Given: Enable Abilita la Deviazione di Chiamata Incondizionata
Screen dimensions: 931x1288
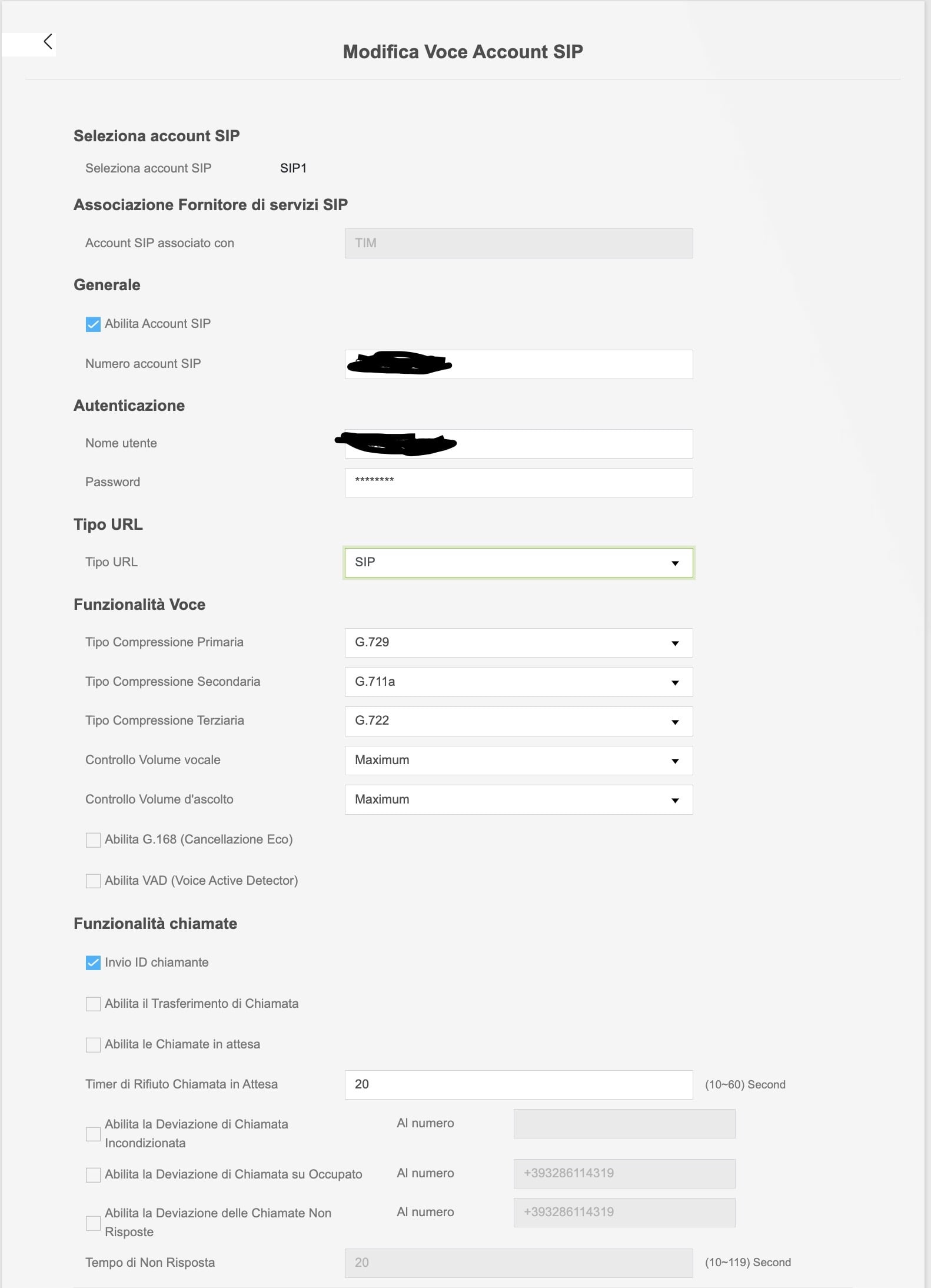Looking at the screenshot, I should 92,1133.
